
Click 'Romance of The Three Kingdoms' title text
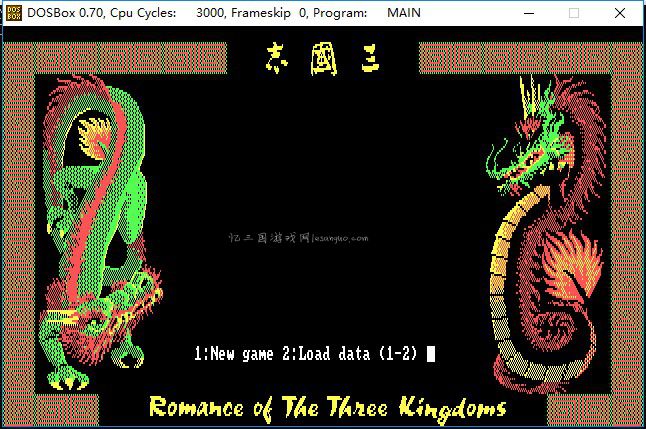[x=328, y=408]
